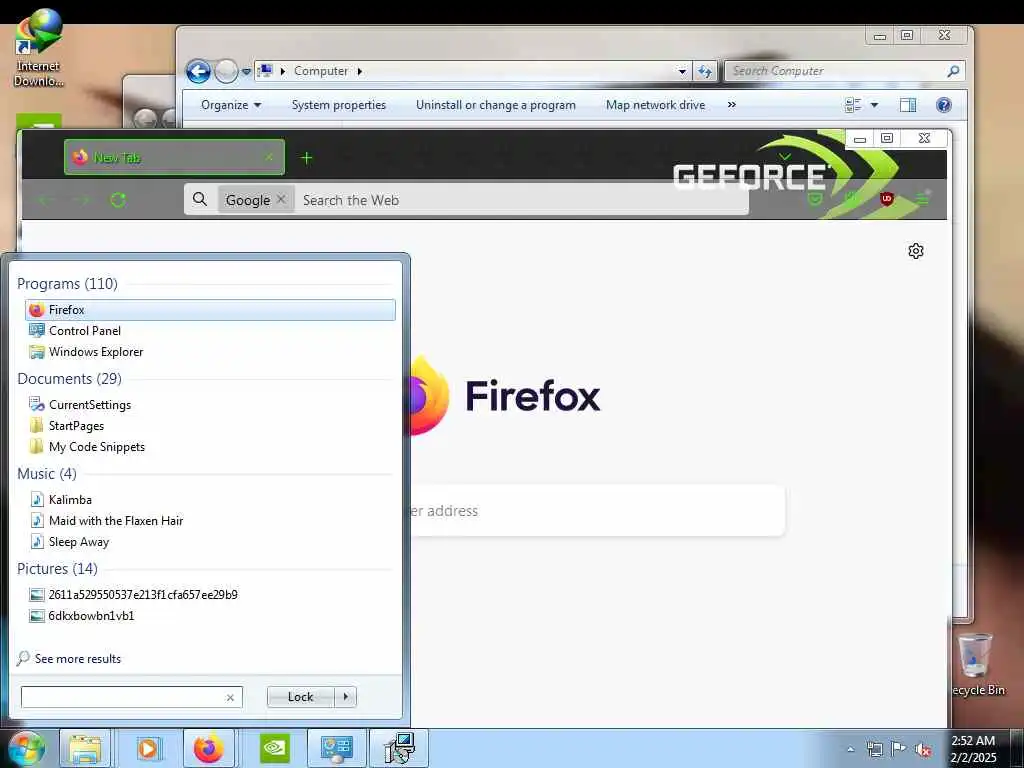Screen dimensions: 1024x768
Task: Click the muted volume tray icon
Action: pyautogui.click(x=923, y=750)
